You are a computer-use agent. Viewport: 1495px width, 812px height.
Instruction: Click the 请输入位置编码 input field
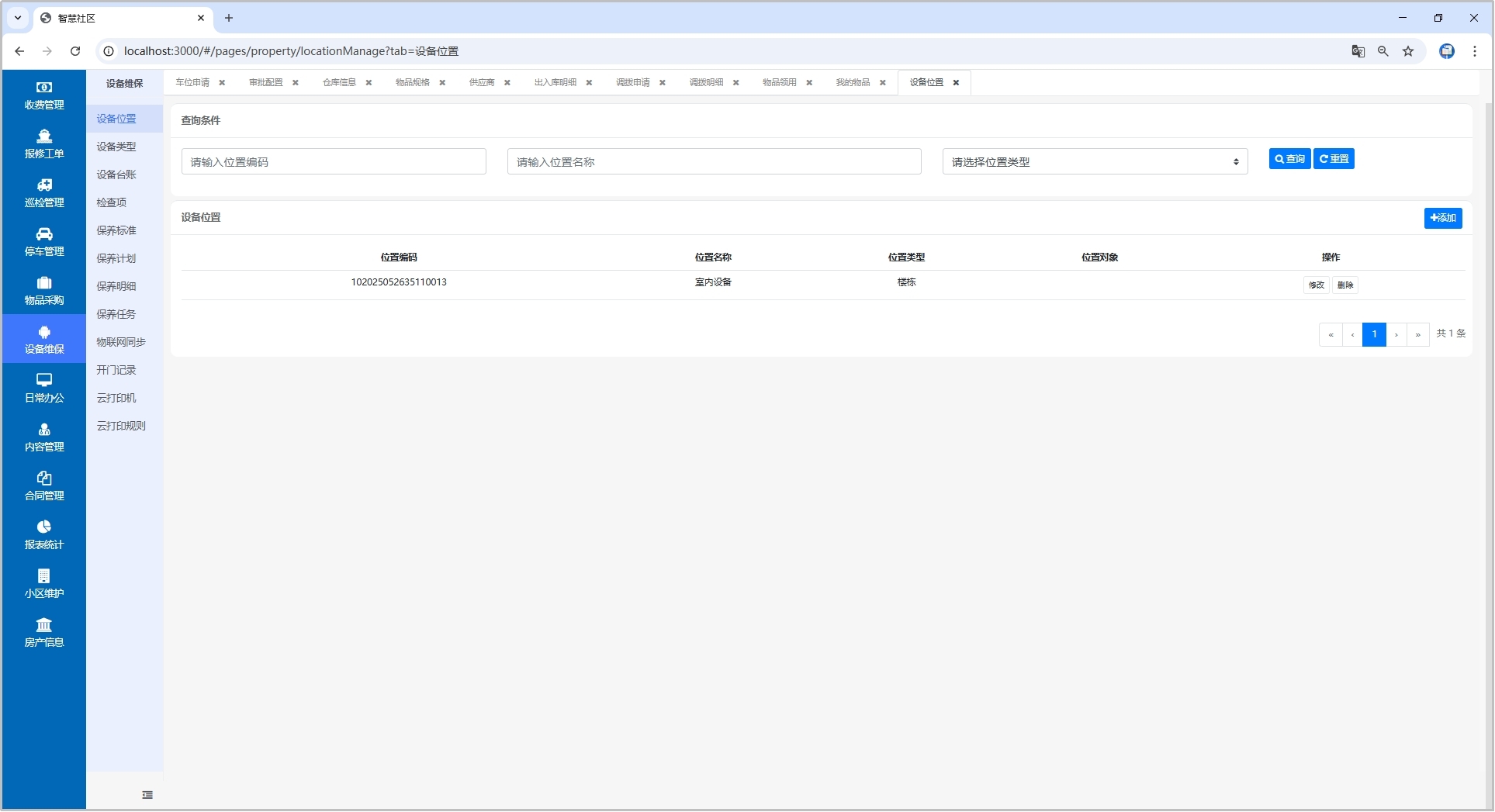(x=334, y=162)
